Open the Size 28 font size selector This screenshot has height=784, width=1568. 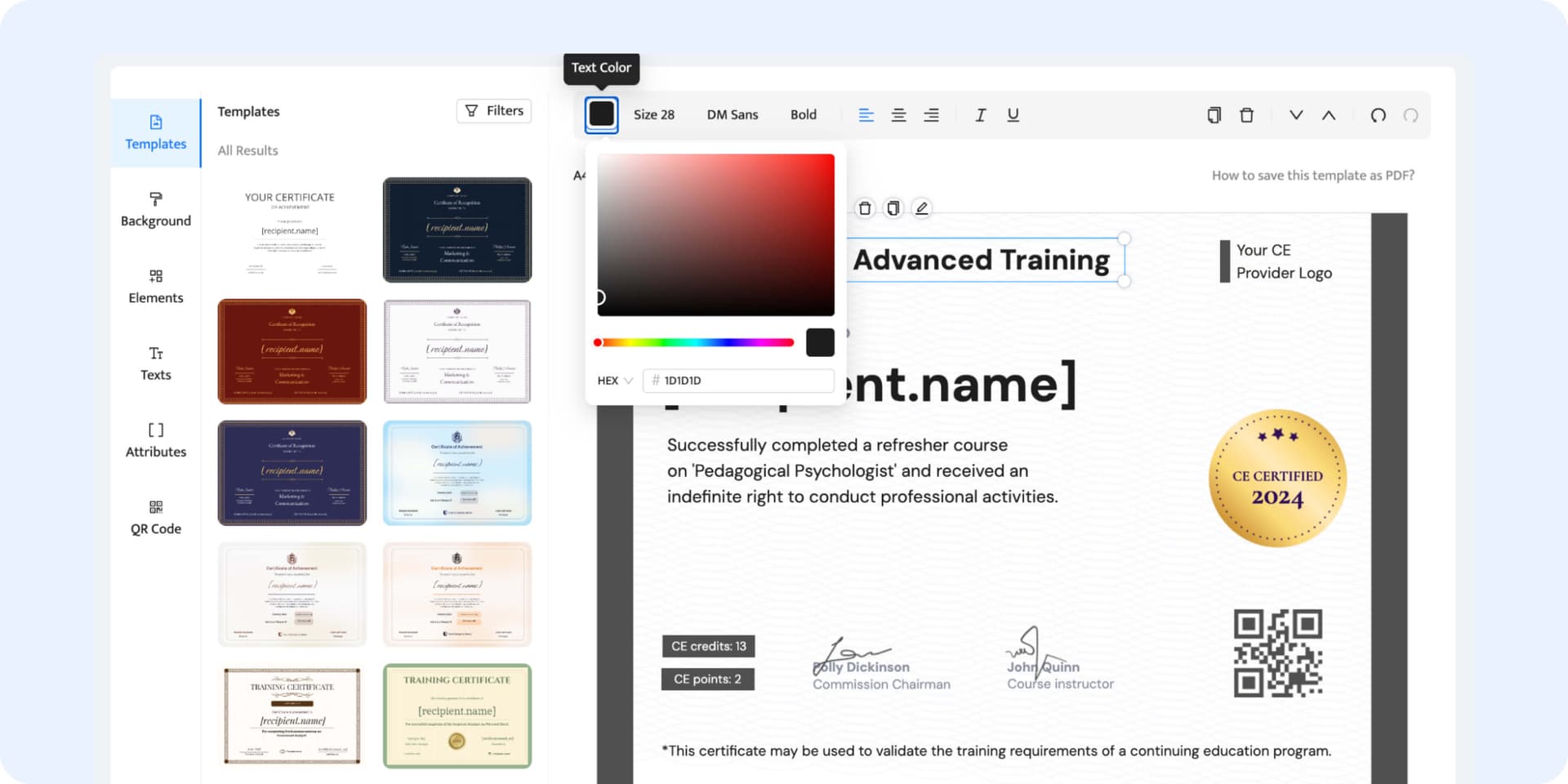tap(653, 115)
